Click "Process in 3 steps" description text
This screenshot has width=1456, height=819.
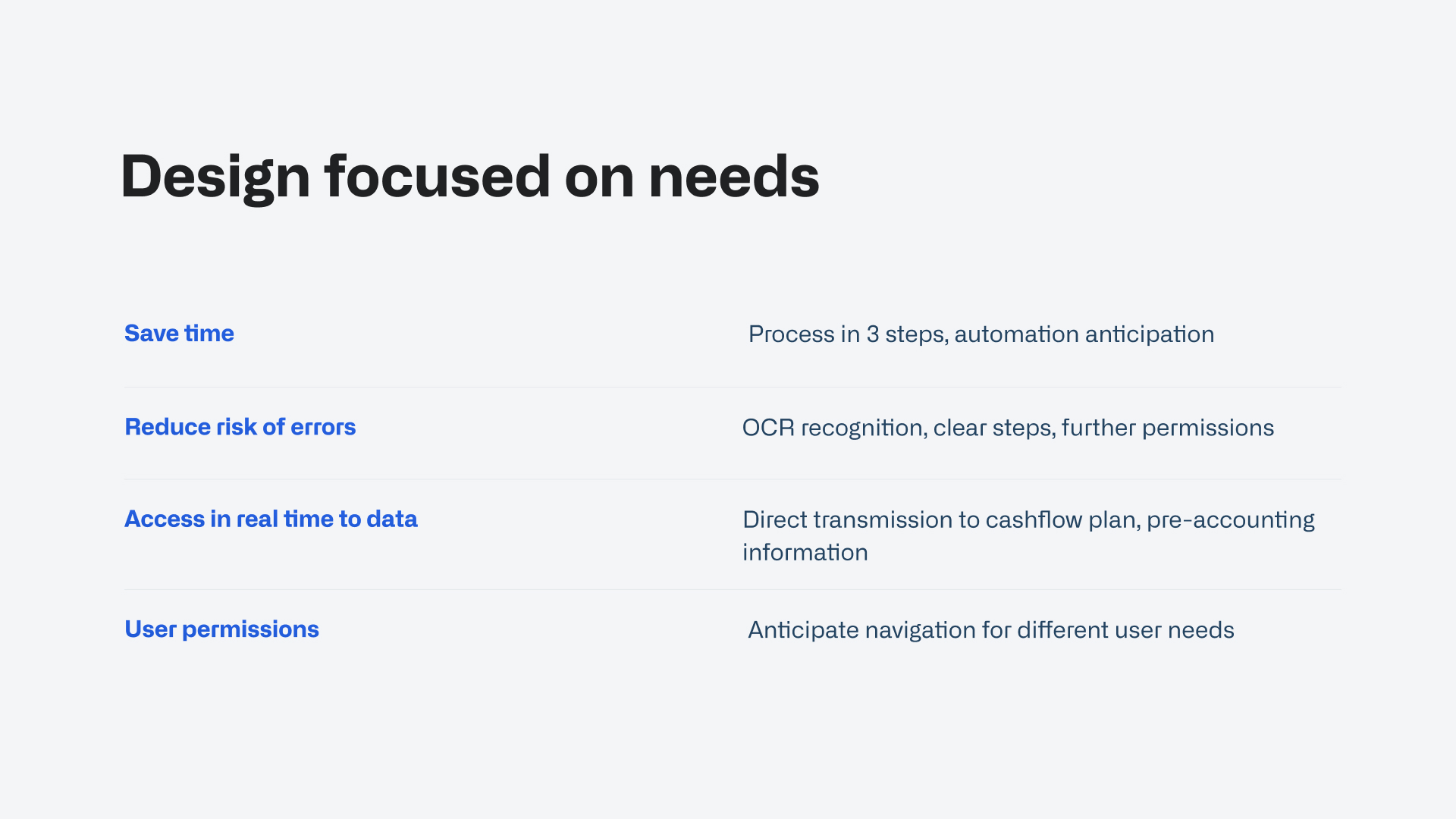coord(981,334)
